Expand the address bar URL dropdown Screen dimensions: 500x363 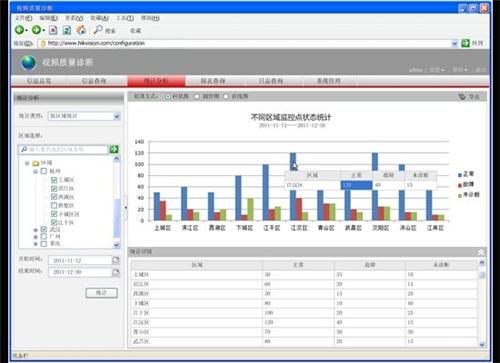coord(455,43)
